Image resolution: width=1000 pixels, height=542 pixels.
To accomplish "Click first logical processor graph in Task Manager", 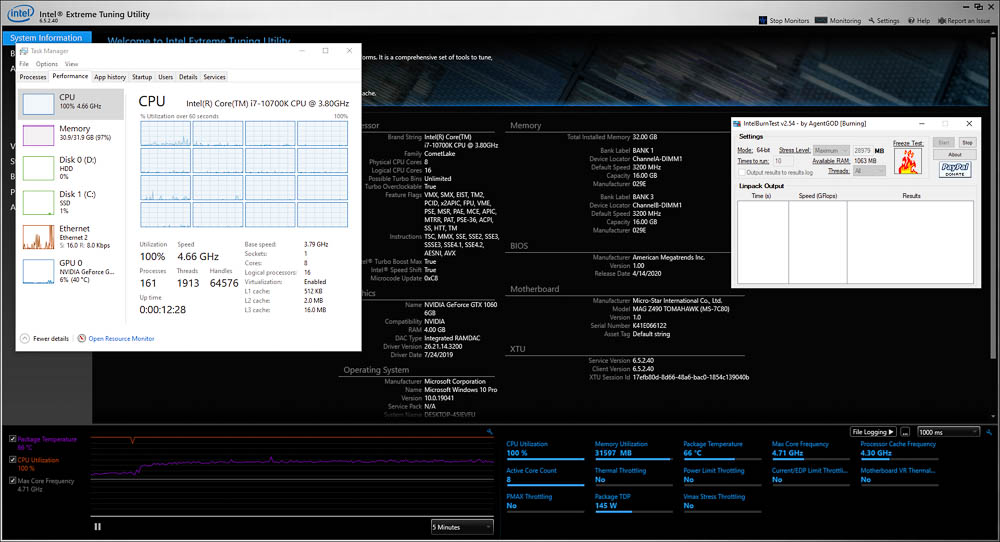I will [165, 134].
